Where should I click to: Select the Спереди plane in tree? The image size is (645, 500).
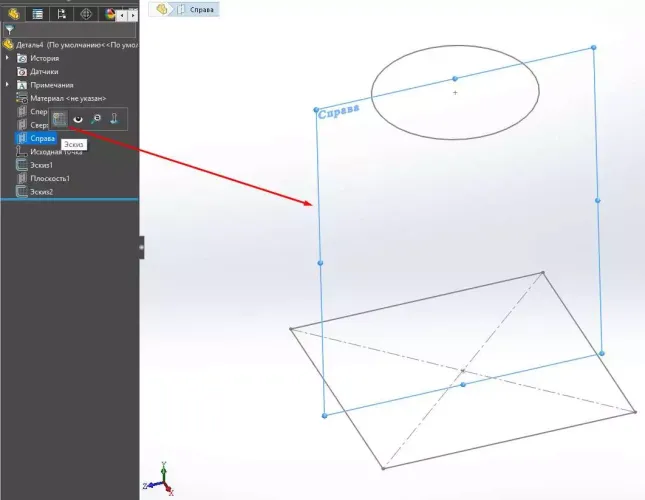pyautogui.click(x=39, y=111)
